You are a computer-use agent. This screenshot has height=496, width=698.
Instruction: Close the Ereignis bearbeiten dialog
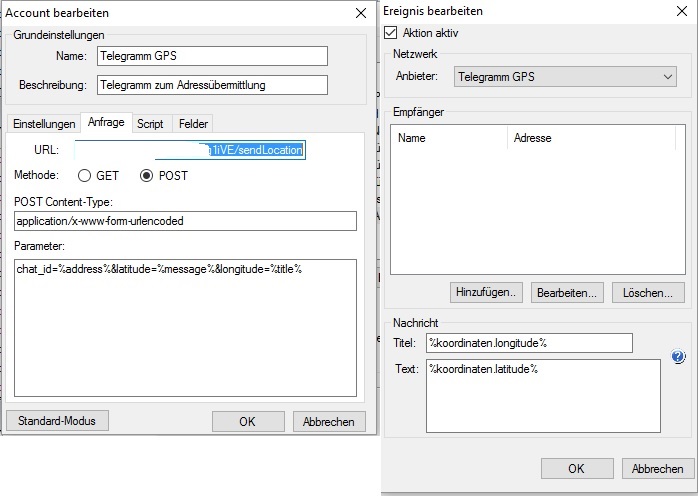point(682,11)
